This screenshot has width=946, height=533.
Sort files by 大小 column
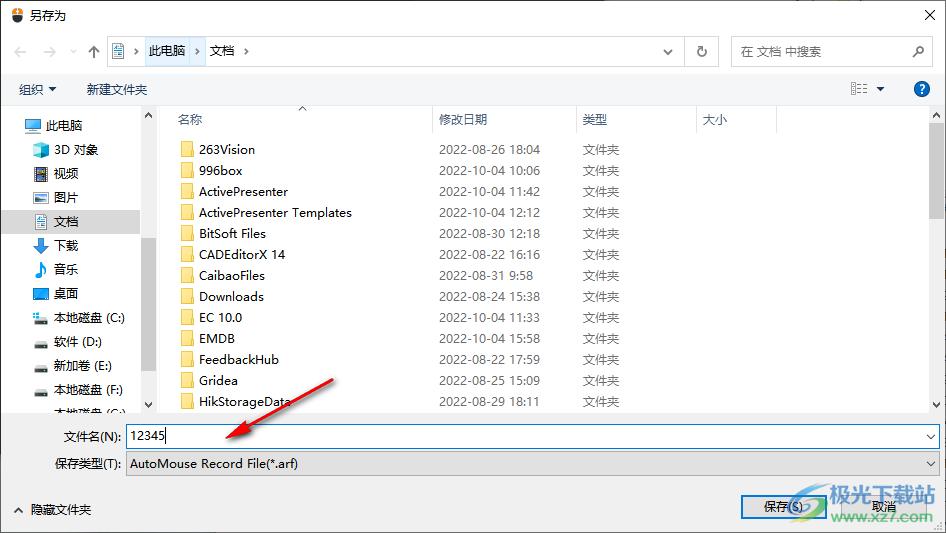click(x=715, y=120)
